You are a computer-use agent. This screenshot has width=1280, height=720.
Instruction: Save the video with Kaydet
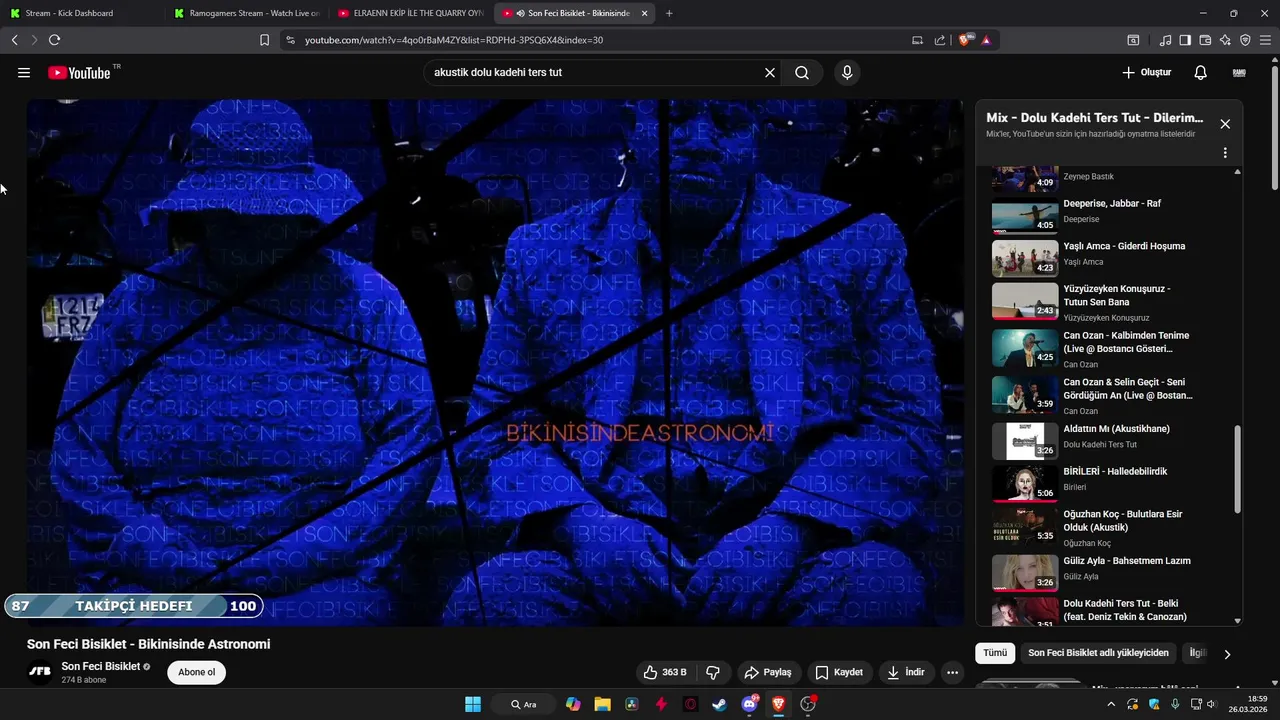[838, 672]
